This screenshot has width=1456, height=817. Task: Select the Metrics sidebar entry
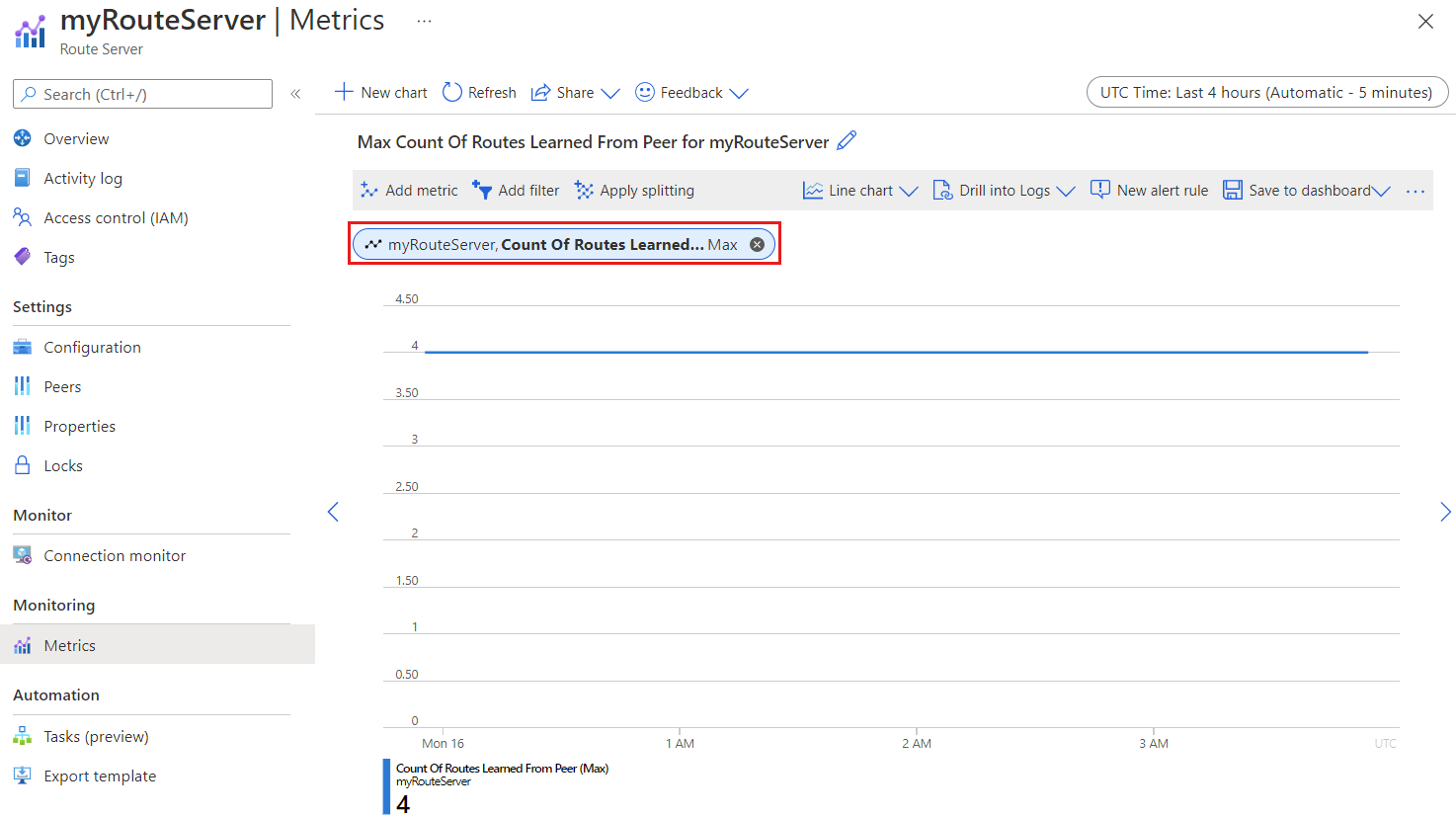(70, 645)
